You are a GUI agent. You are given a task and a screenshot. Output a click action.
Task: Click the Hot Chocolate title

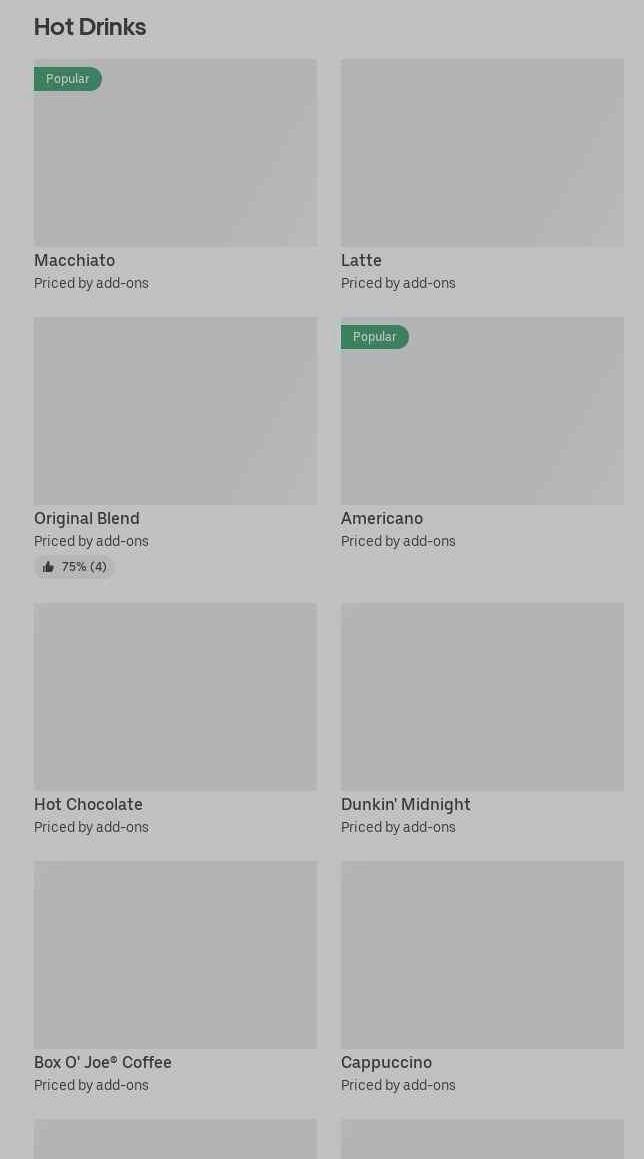tap(88, 805)
